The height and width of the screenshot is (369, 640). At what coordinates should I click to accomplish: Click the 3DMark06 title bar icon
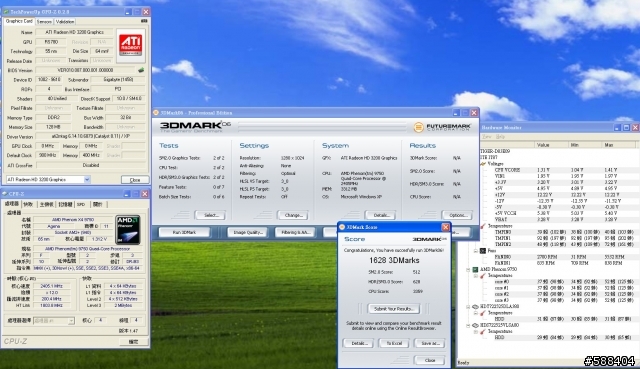tap(156, 113)
